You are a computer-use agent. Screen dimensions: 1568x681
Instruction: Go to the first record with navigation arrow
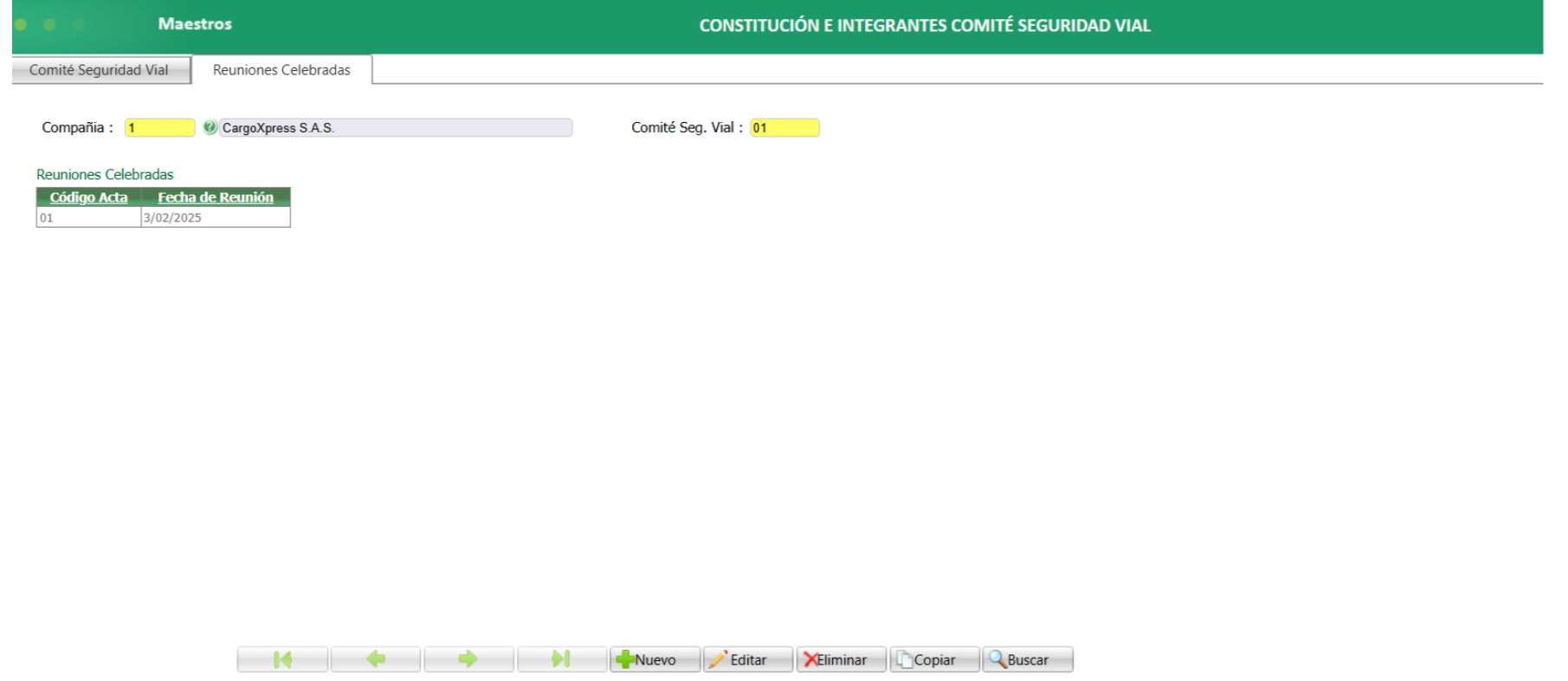pos(282,659)
